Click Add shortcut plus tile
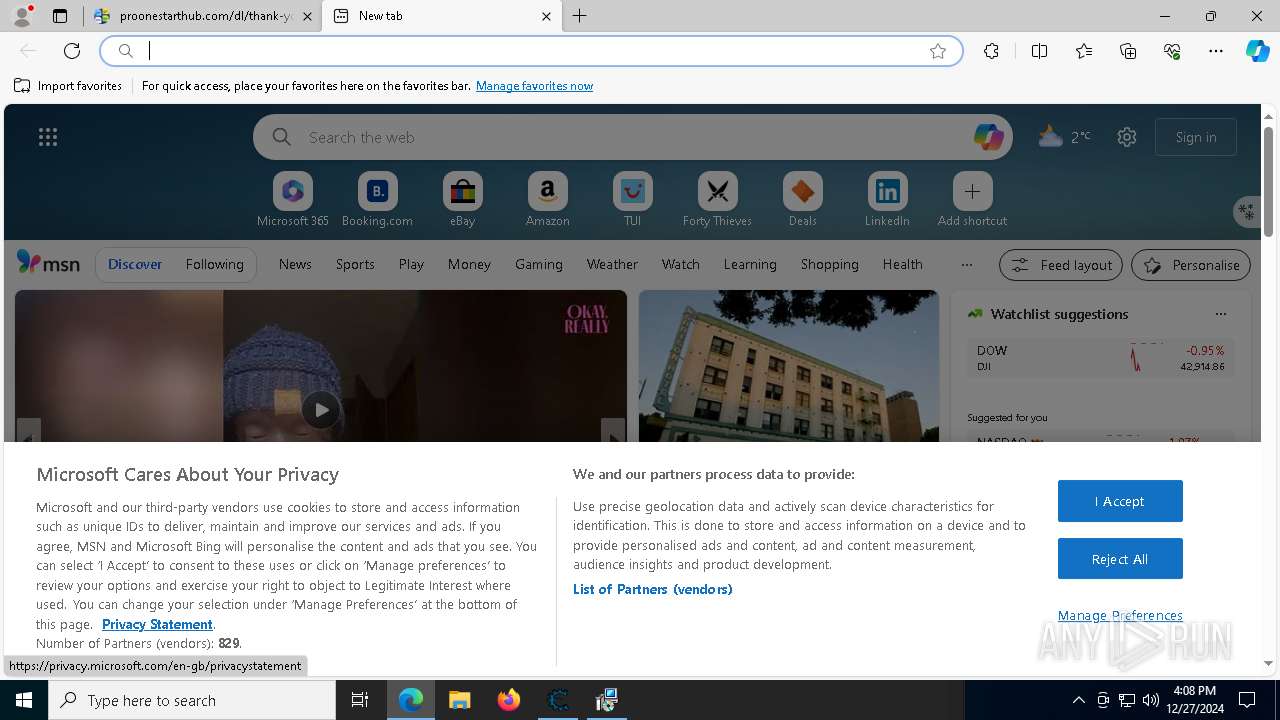Viewport: 1280px width, 720px height. tap(972, 199)
